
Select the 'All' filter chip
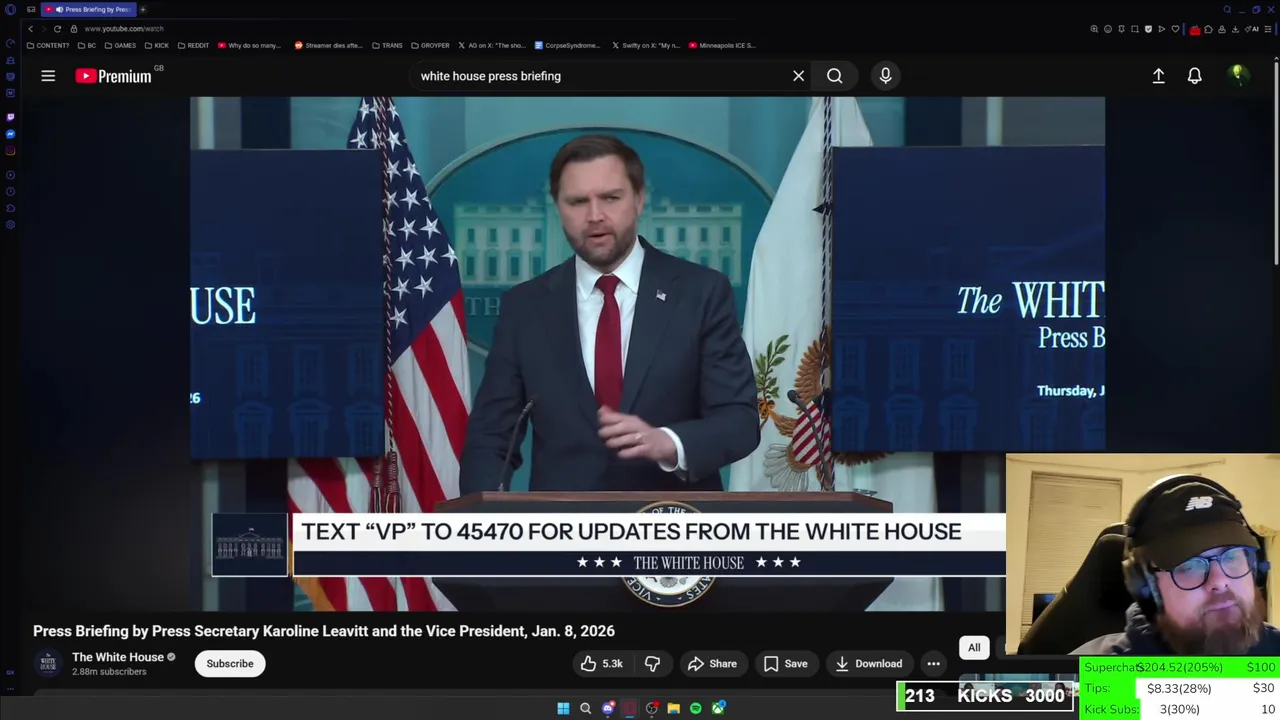pos(974,648)
